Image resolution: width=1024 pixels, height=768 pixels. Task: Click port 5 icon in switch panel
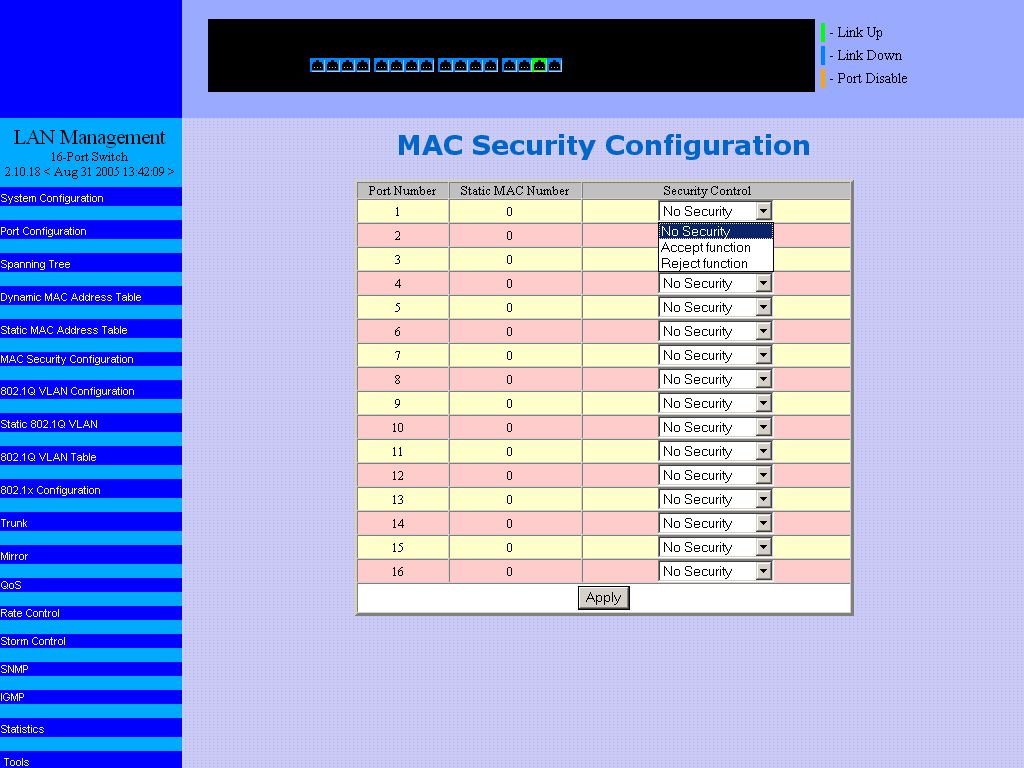[x=381, y=66]
